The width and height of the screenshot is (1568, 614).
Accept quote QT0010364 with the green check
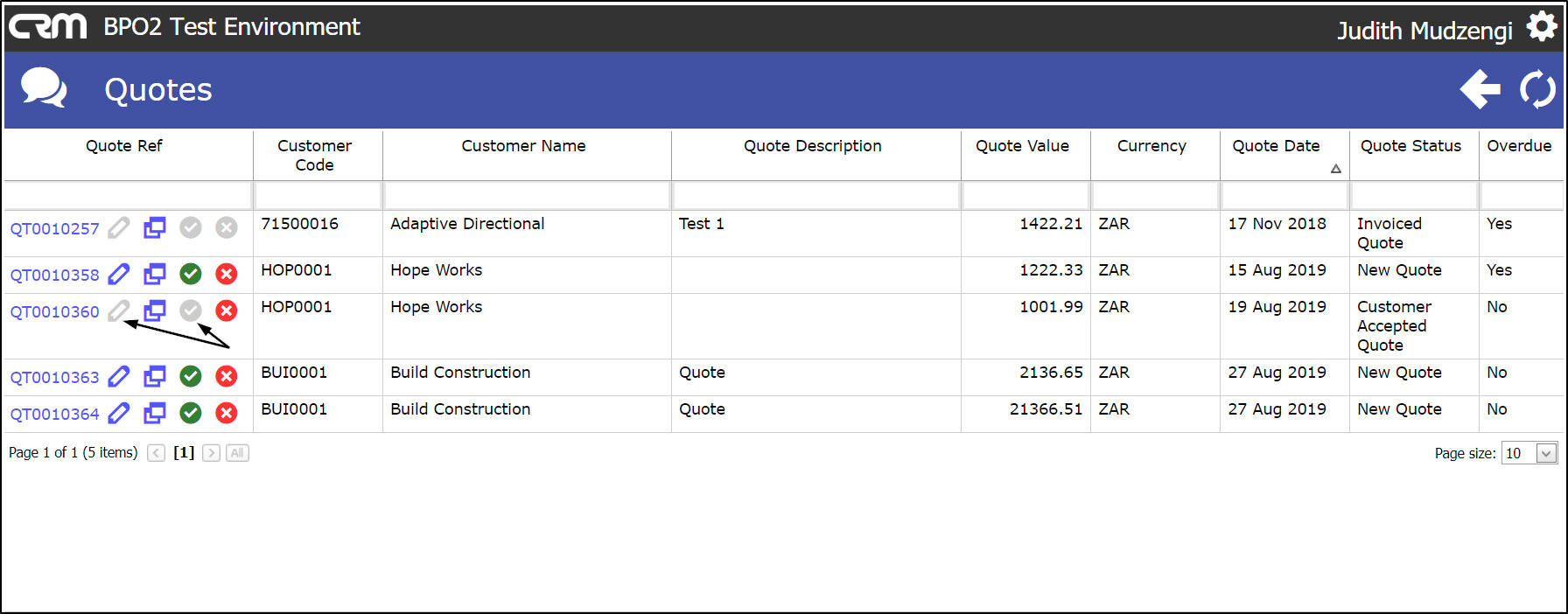[191, 414]
